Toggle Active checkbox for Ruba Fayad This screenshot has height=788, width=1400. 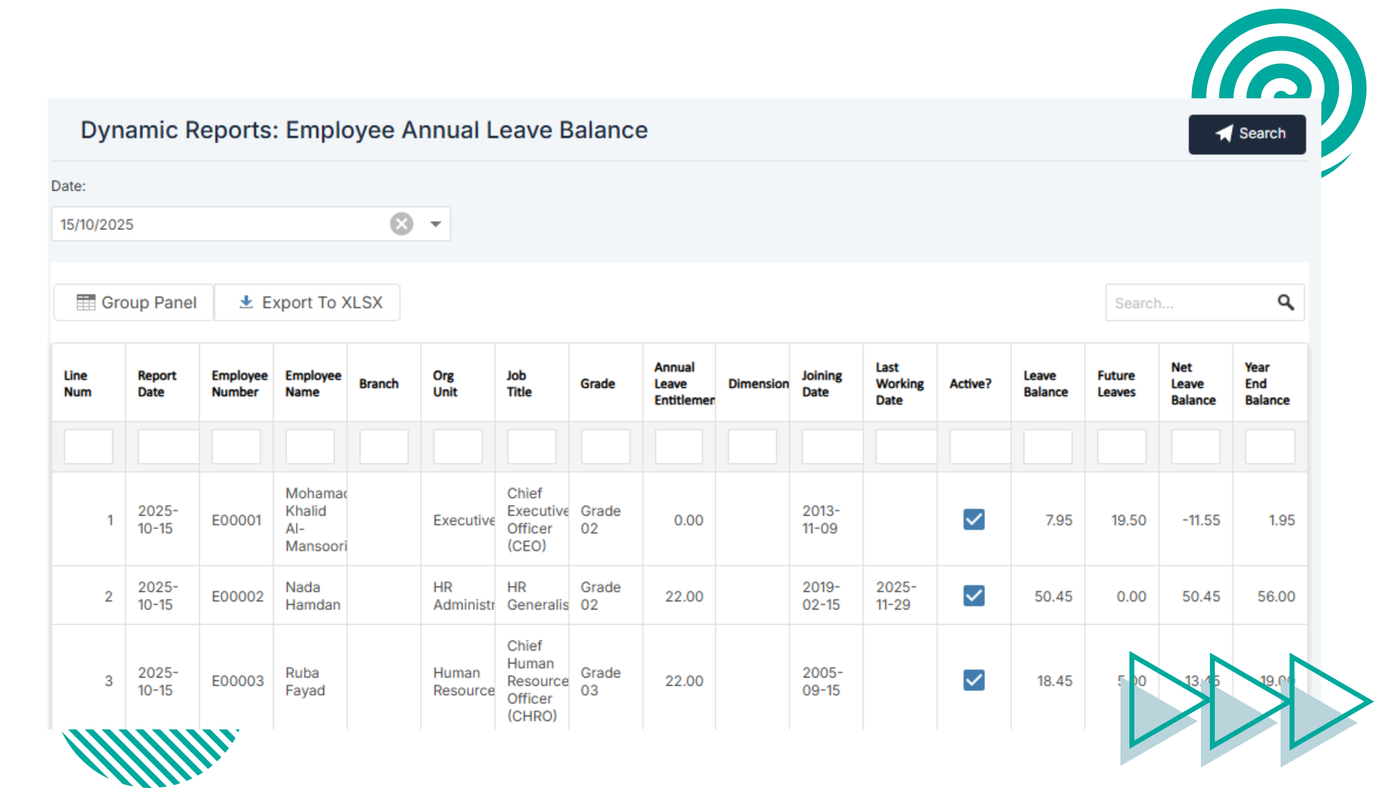coord(973,681)
